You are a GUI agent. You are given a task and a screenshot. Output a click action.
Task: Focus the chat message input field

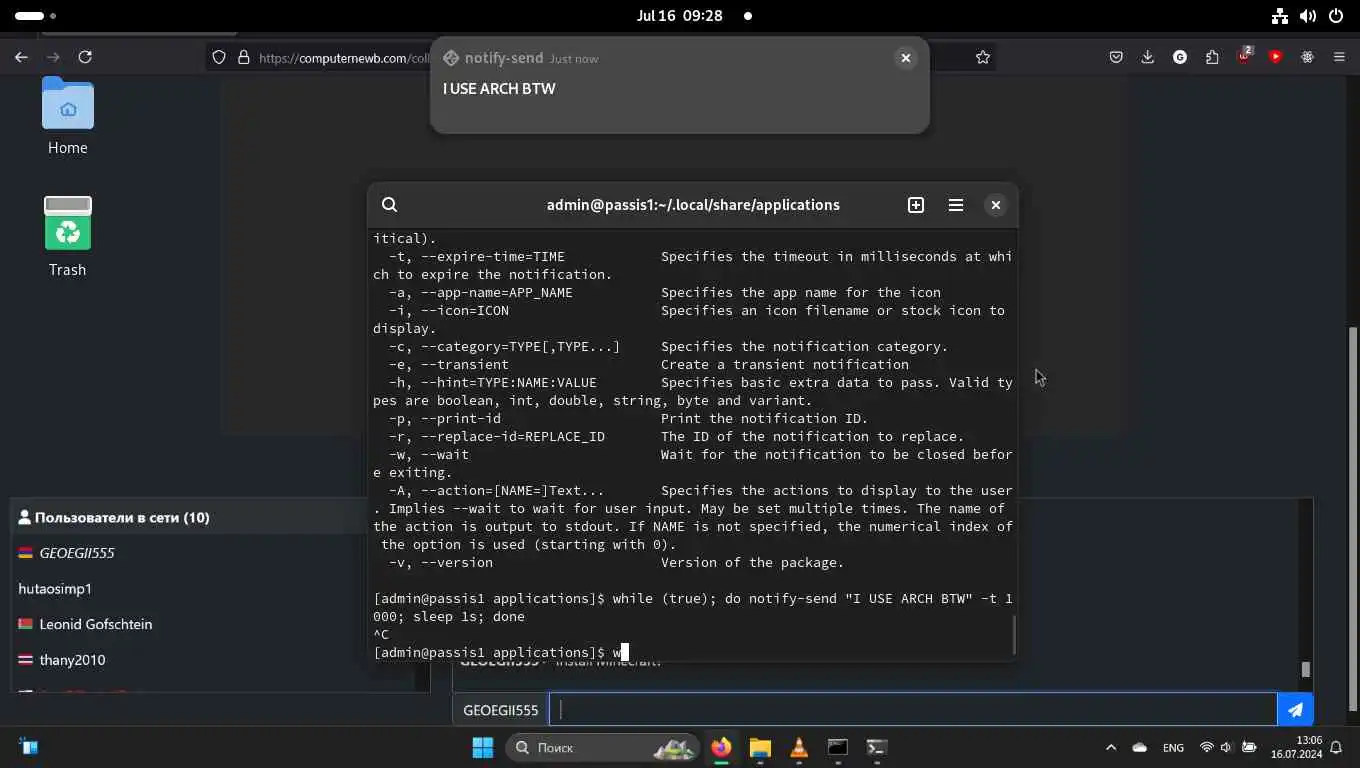913,709
